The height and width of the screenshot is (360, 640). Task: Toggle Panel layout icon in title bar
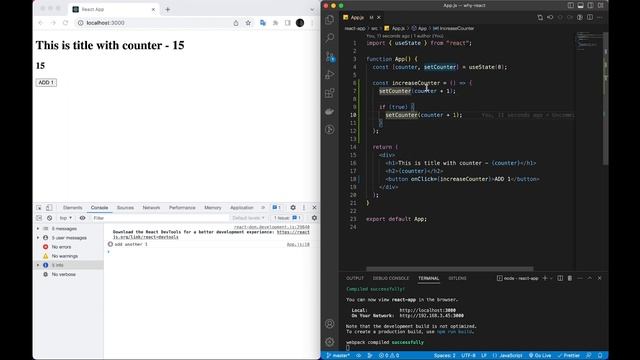(x=580, y=5)
